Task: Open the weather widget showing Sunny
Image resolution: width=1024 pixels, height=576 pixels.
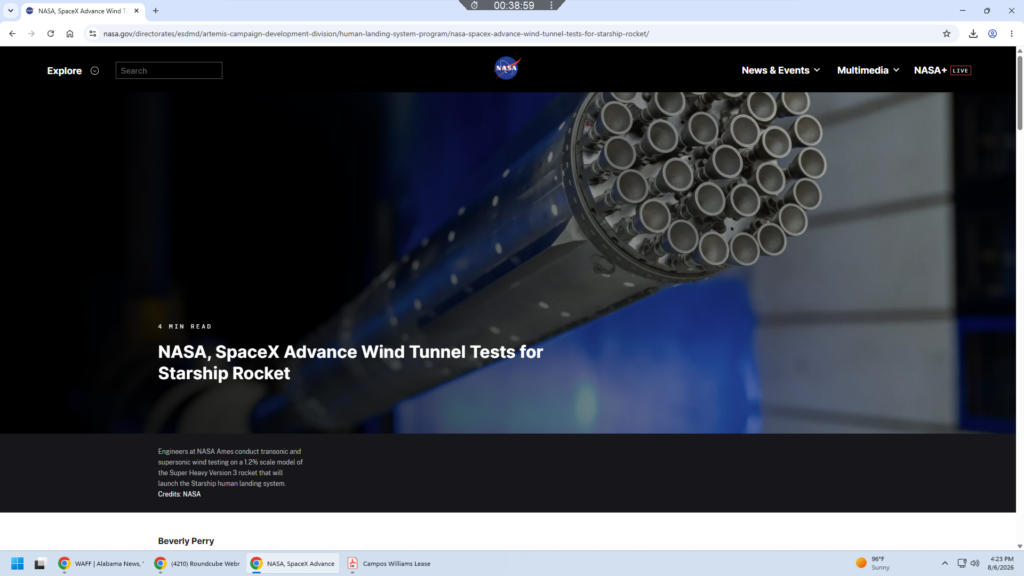Action: pyautogui.click(x=873, y=563)
